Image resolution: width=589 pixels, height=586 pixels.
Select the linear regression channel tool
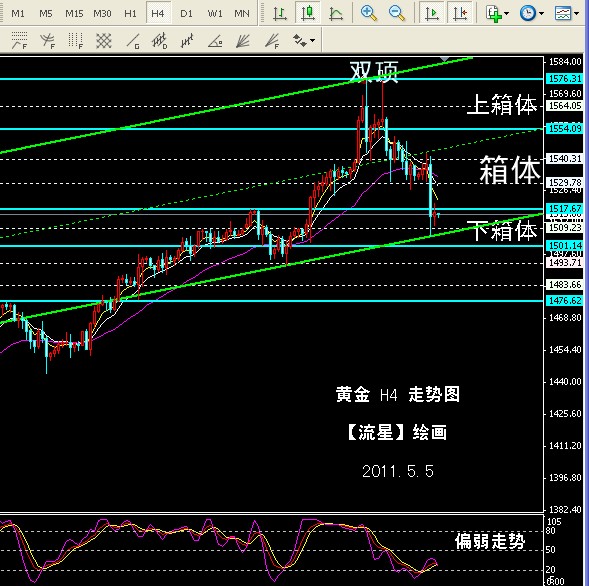click(187, 41)
